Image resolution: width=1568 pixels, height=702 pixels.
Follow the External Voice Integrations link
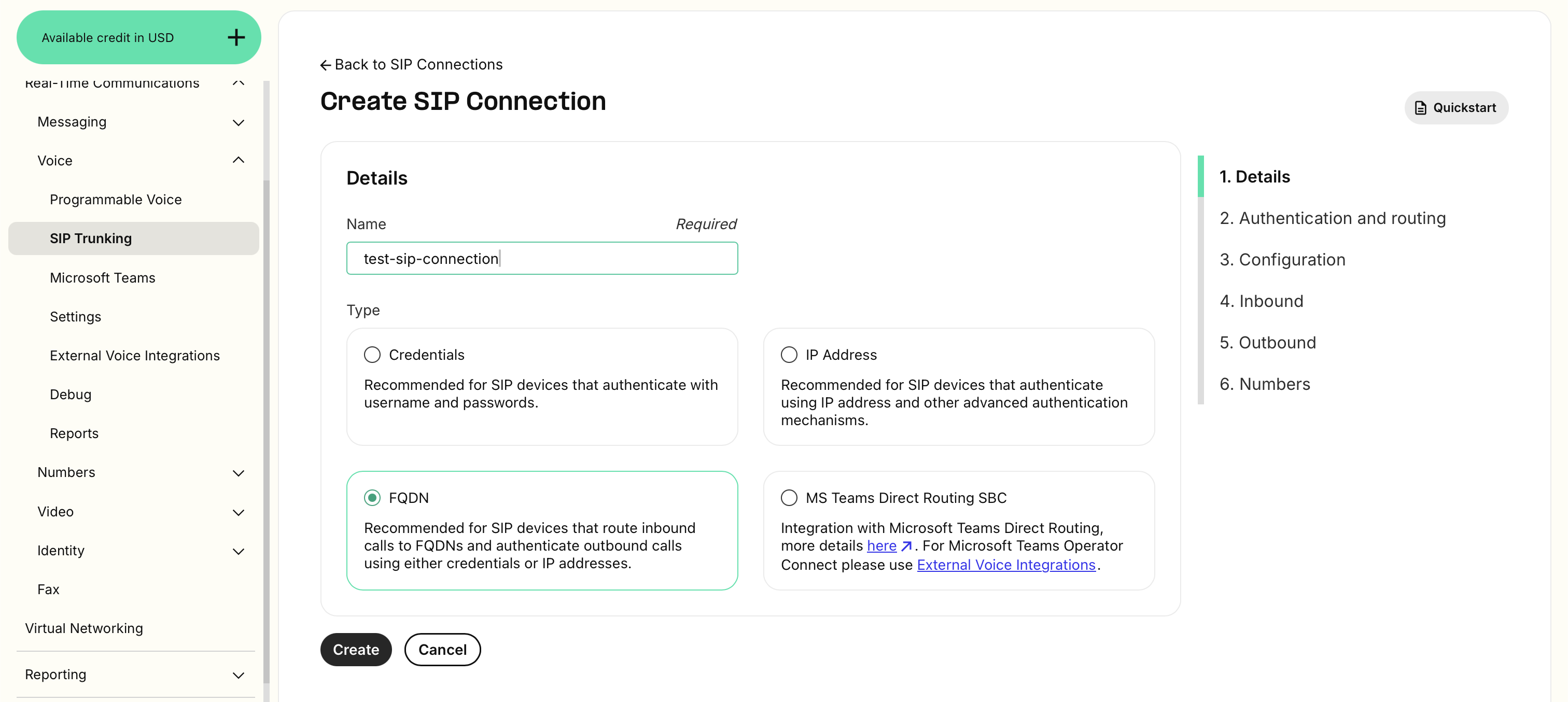tap(1005, 565)
